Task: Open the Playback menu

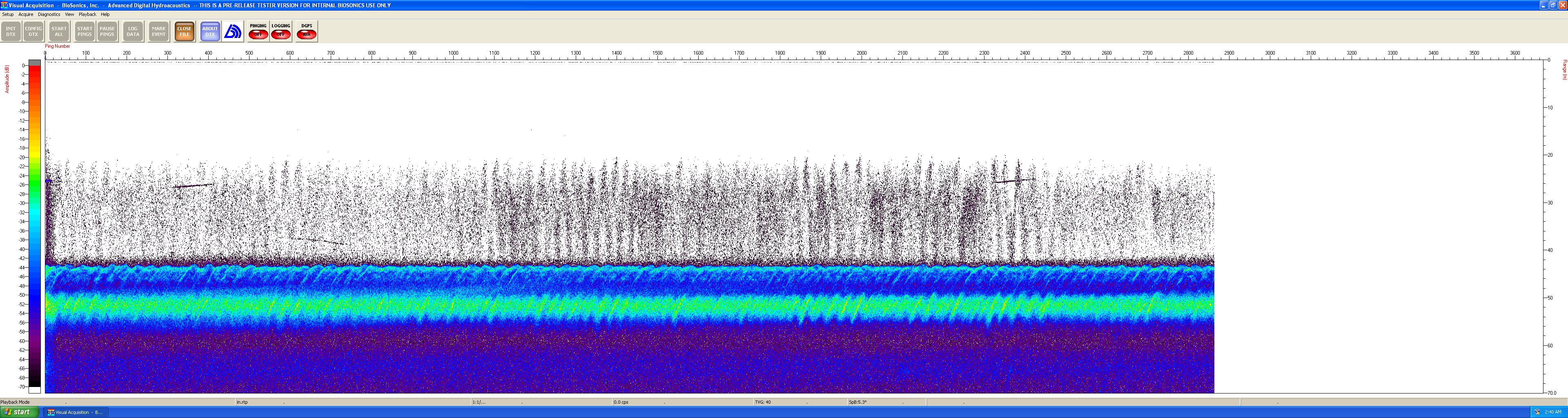Action: coord(87,15)
